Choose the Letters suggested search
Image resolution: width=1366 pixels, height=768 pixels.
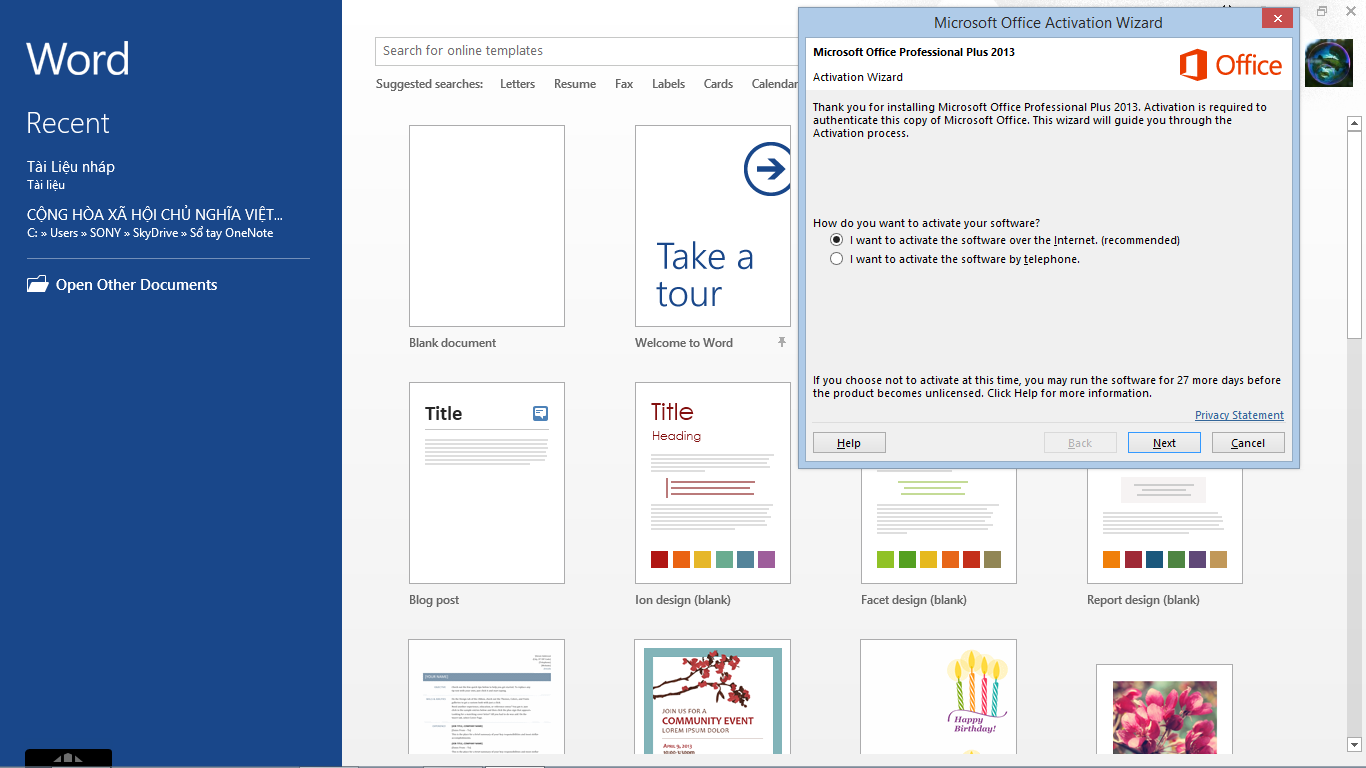point(517,84)
